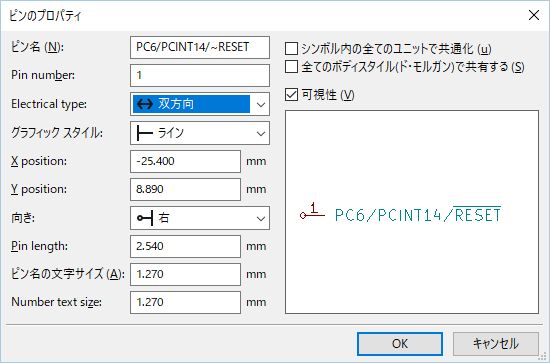550x363 pixels.
Task: Click the ピン名の文字サイズ input field
Action: (185, 274)
